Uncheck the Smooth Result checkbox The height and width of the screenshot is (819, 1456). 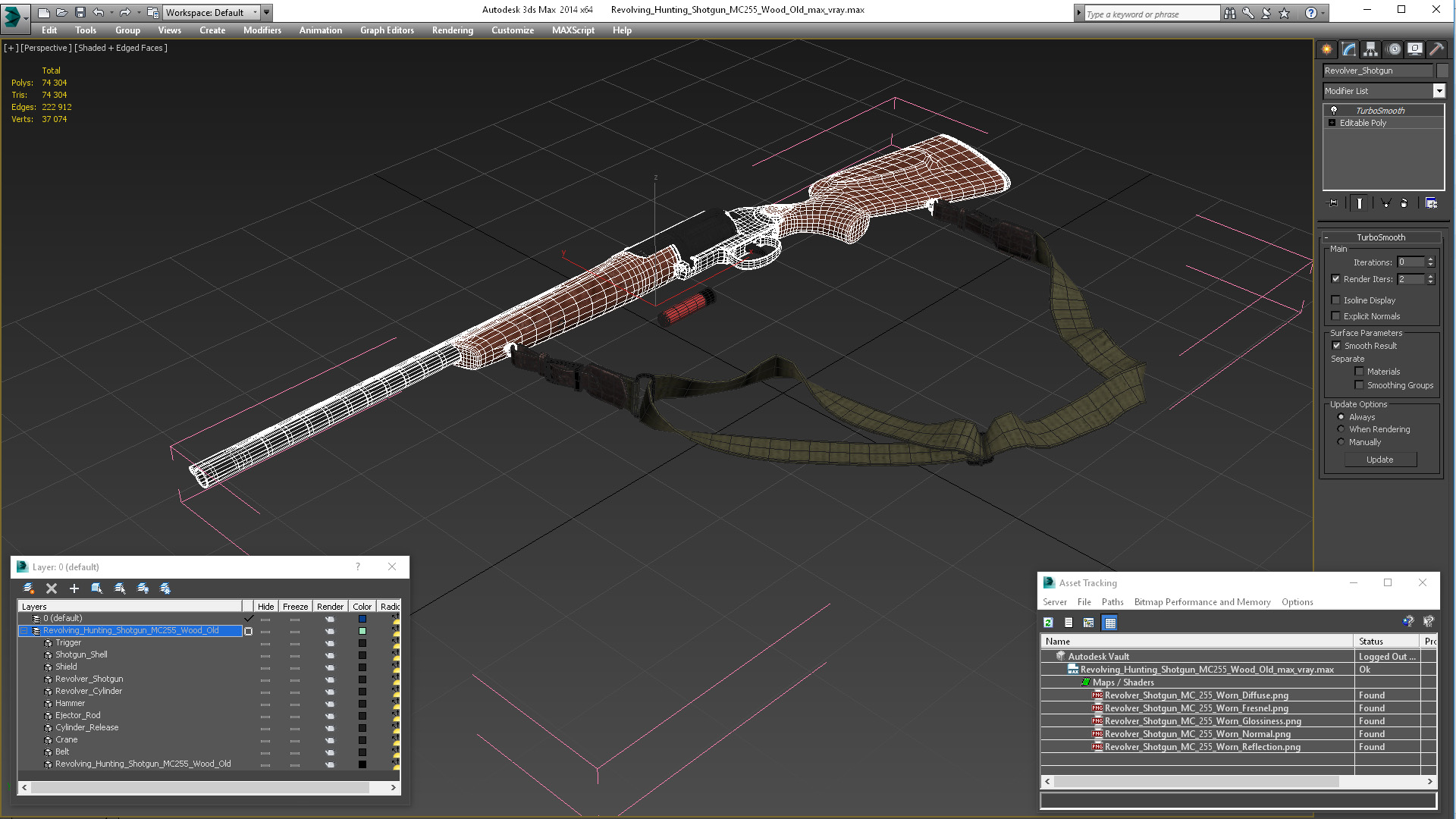[x=1336, y=346]
